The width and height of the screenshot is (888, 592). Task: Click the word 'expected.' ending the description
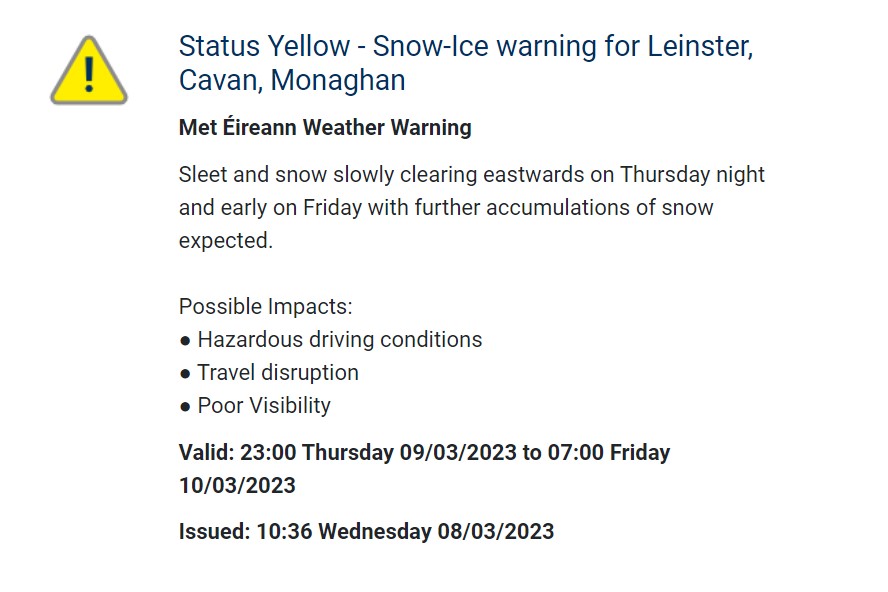(x=226, y=241)
